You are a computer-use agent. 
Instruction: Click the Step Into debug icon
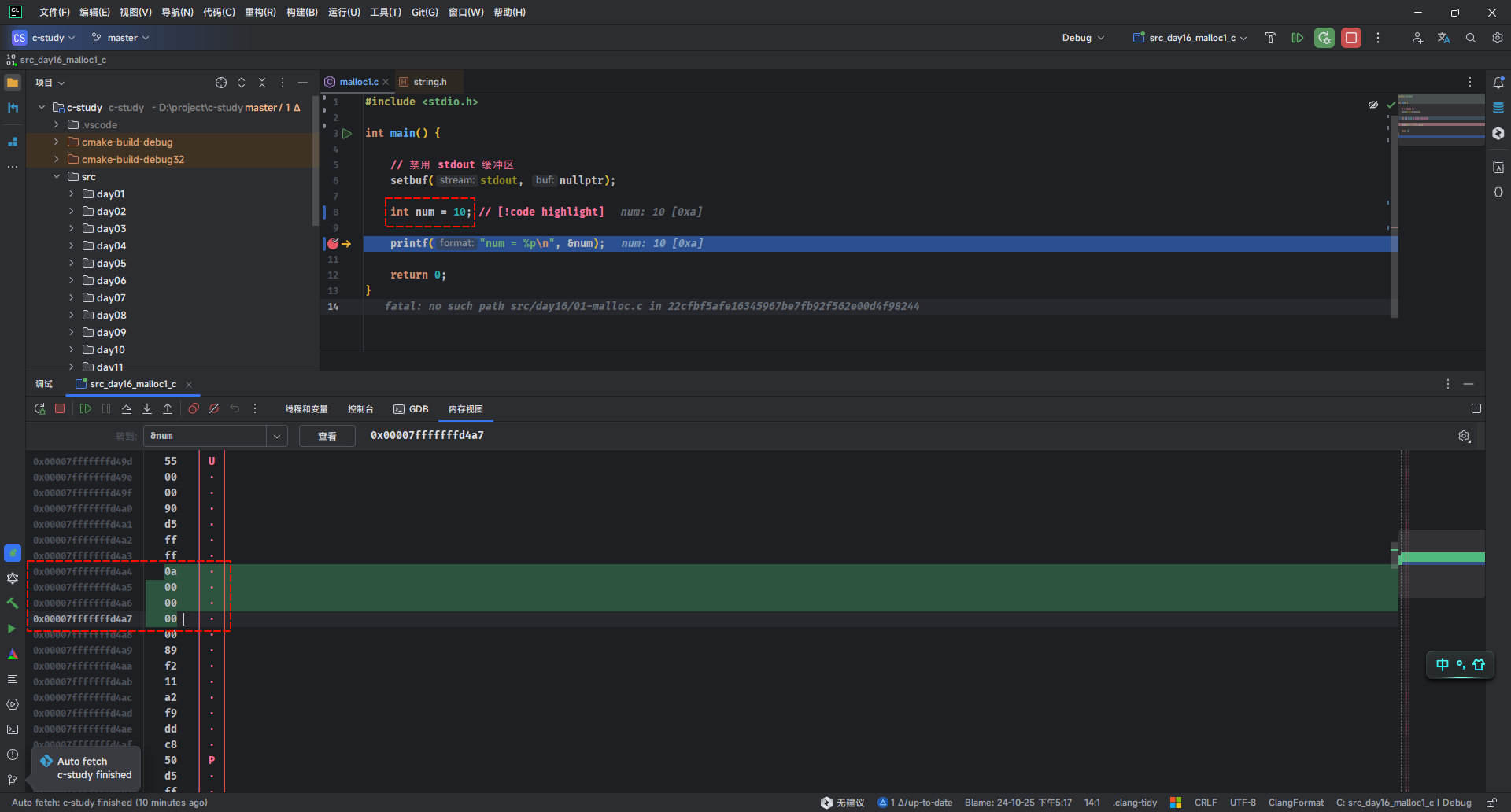[147, 409]
